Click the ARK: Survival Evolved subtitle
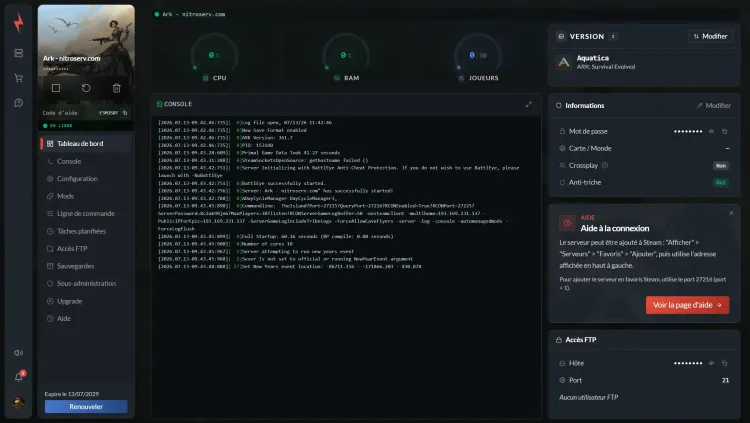Viewport: 750px width, 423px height. point(606,67)
